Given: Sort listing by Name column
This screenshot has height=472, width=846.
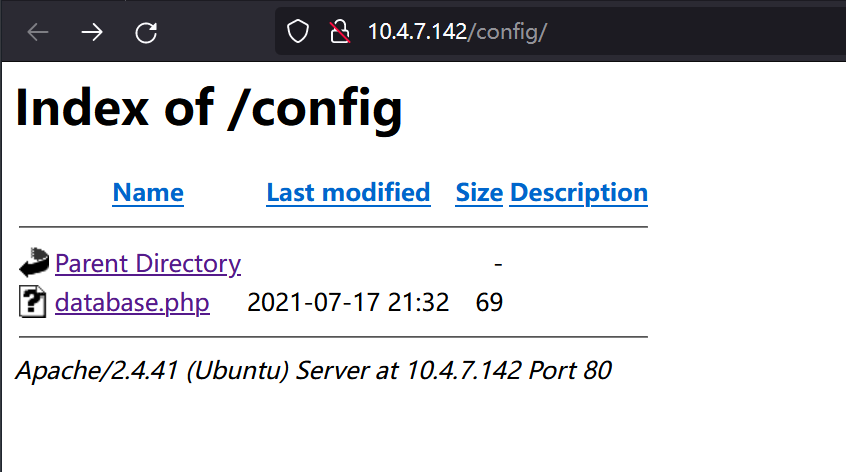Looking at the screenshot, I should click(148, 193).
